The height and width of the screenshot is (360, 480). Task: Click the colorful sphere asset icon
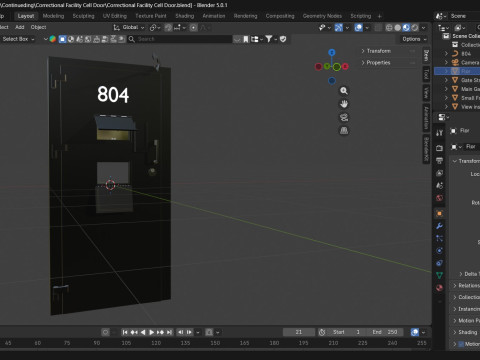(53, 39)
